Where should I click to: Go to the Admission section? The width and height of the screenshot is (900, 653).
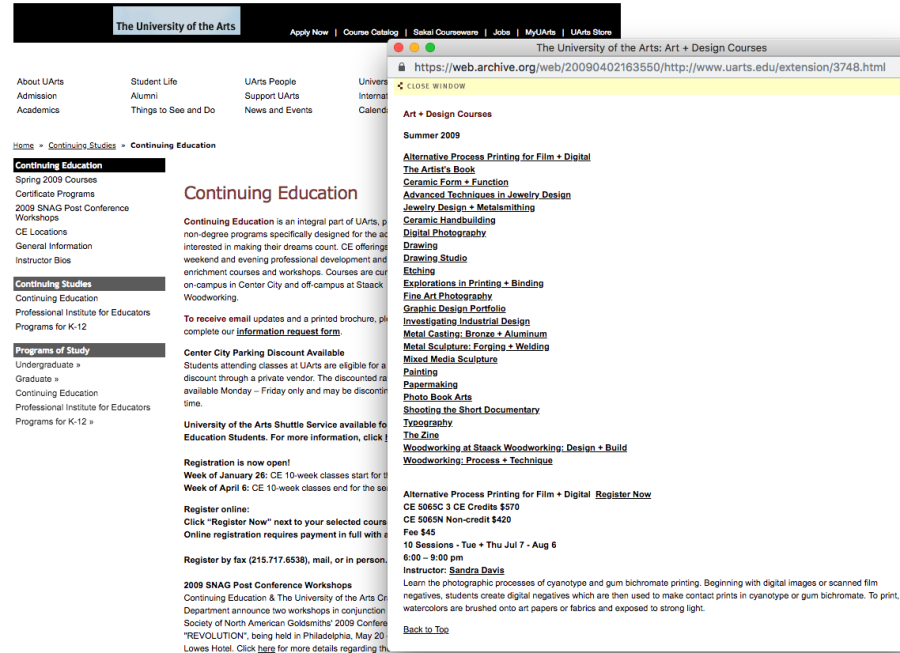tap(37, 96)
